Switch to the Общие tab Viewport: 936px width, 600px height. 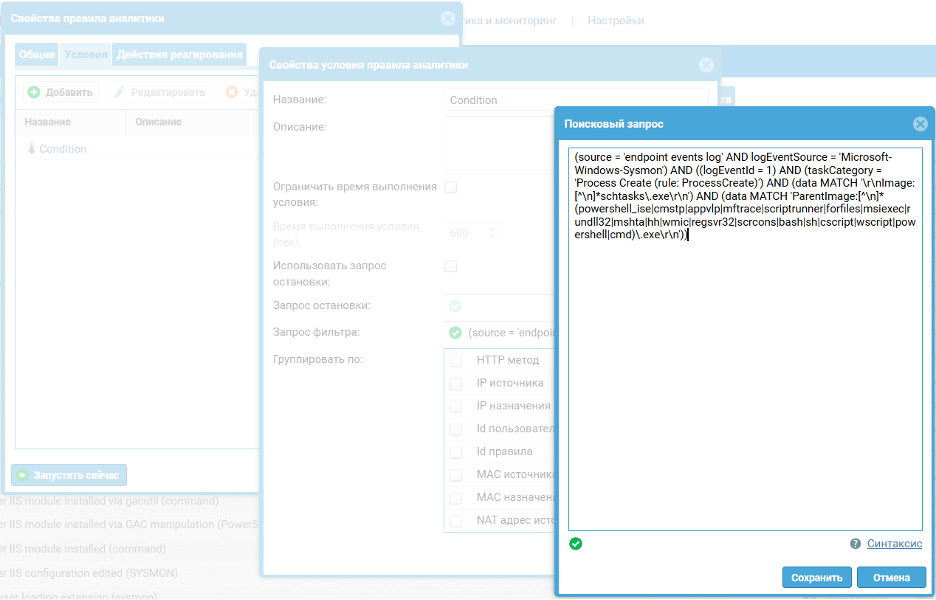point(37,55)
